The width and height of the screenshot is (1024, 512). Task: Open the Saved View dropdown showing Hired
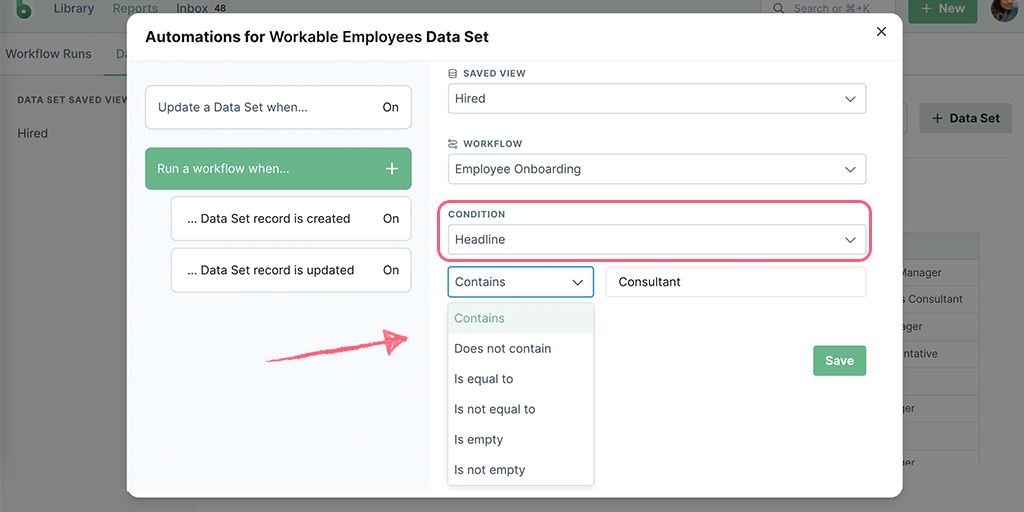(x=657, y=99)
